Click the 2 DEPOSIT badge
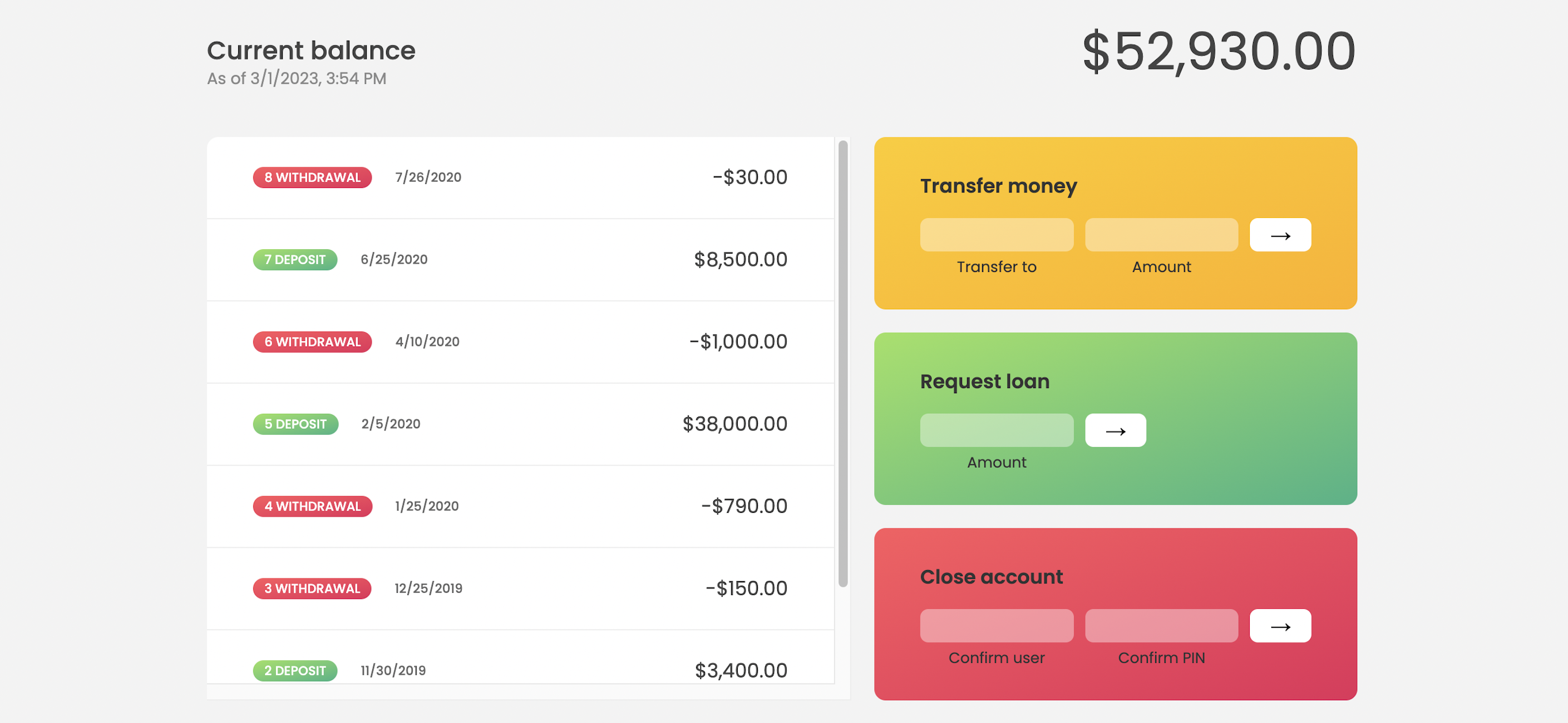Image resolution: width=1568 pixels, height=723 pixels. 295,670
